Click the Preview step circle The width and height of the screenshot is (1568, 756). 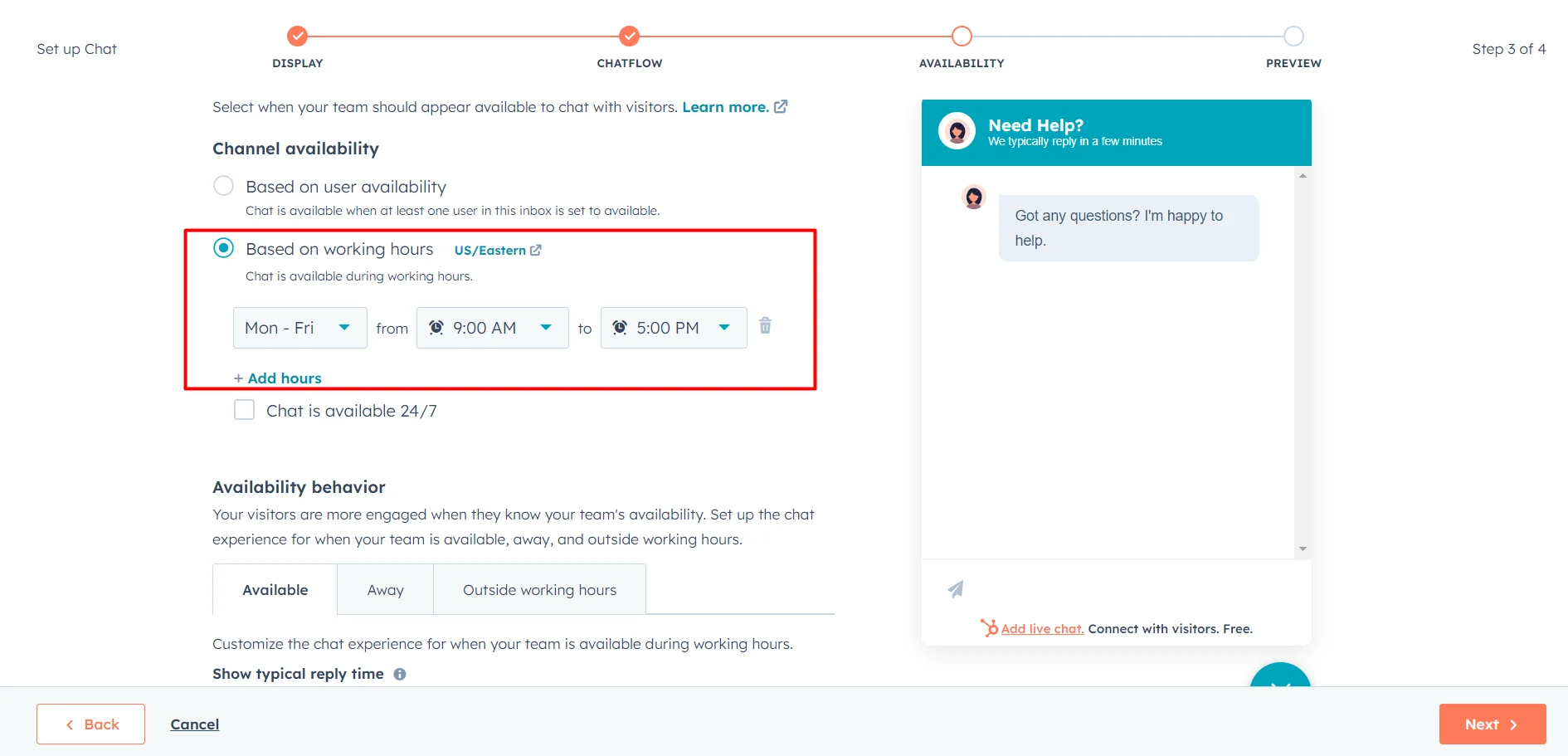pos(1293,37)
